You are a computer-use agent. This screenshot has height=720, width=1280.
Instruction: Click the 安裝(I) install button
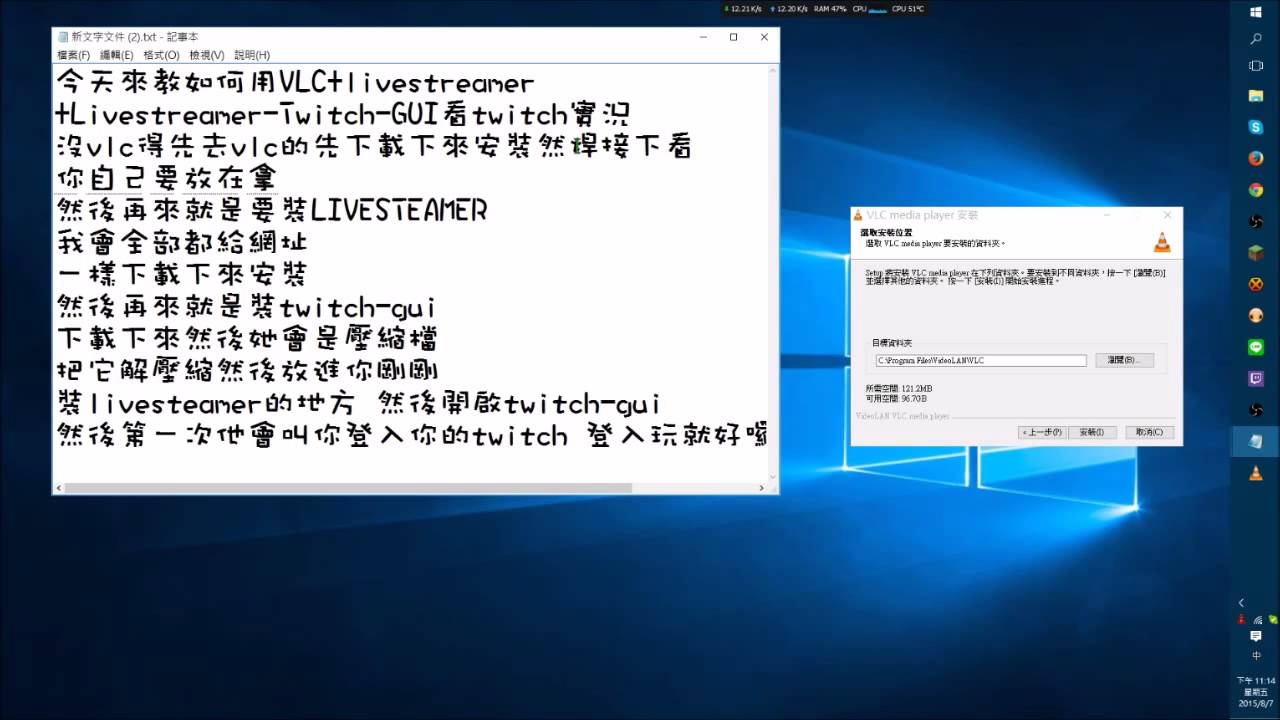click(1092, 432)
